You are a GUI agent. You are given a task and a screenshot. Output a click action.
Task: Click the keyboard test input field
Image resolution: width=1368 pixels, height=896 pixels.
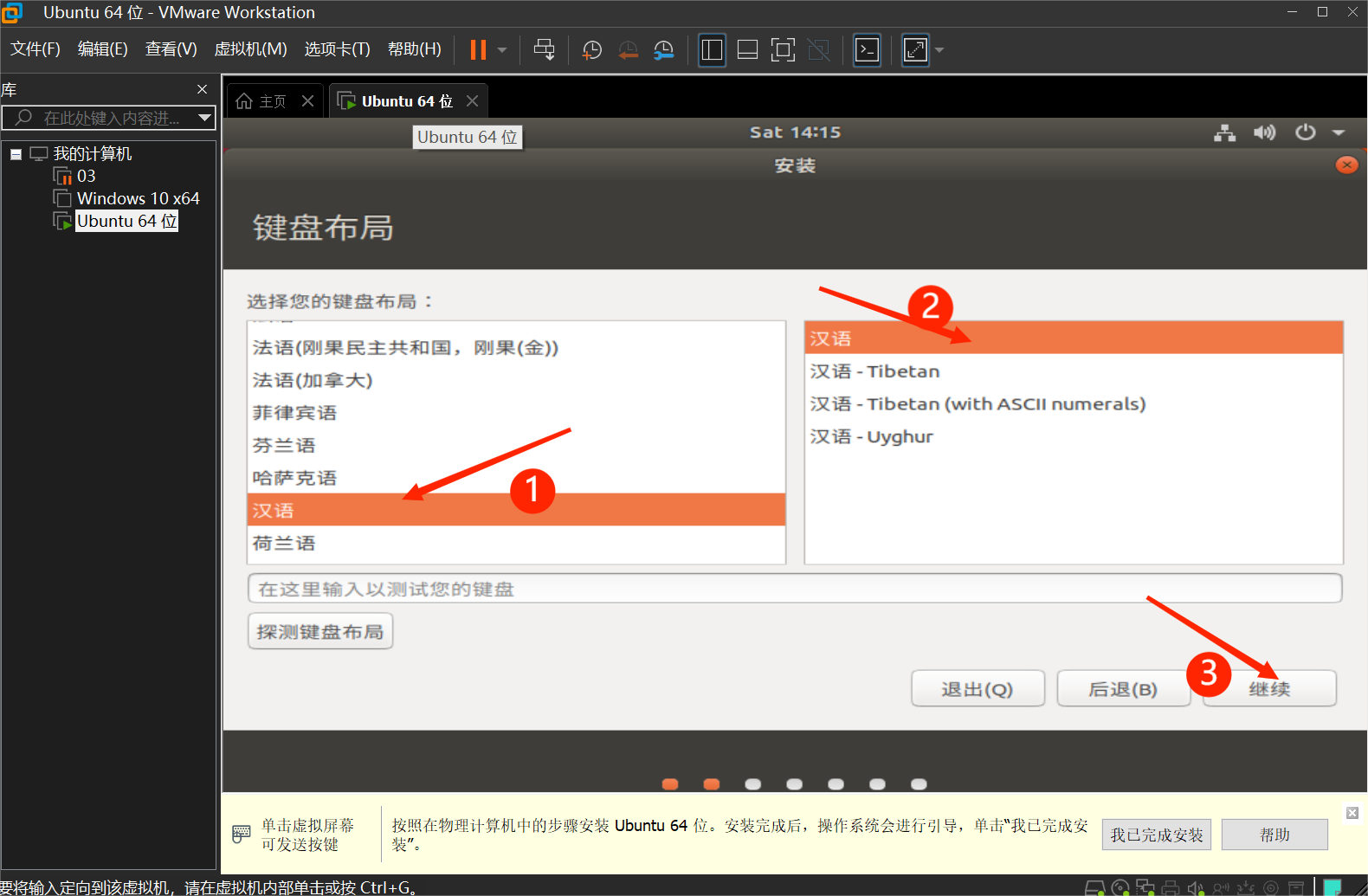[795, 589]
